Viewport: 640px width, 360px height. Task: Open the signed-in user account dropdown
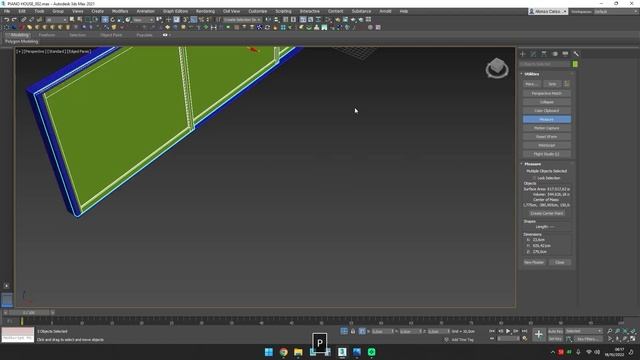click(548, 11)
